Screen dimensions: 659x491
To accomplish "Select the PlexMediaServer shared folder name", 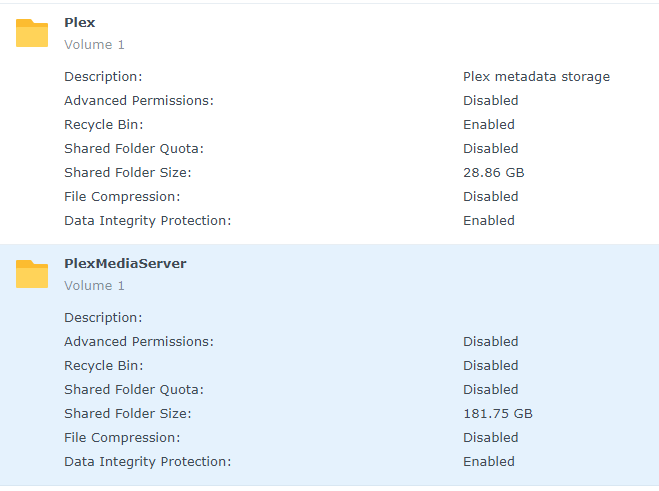I will (x=125, y=263).
